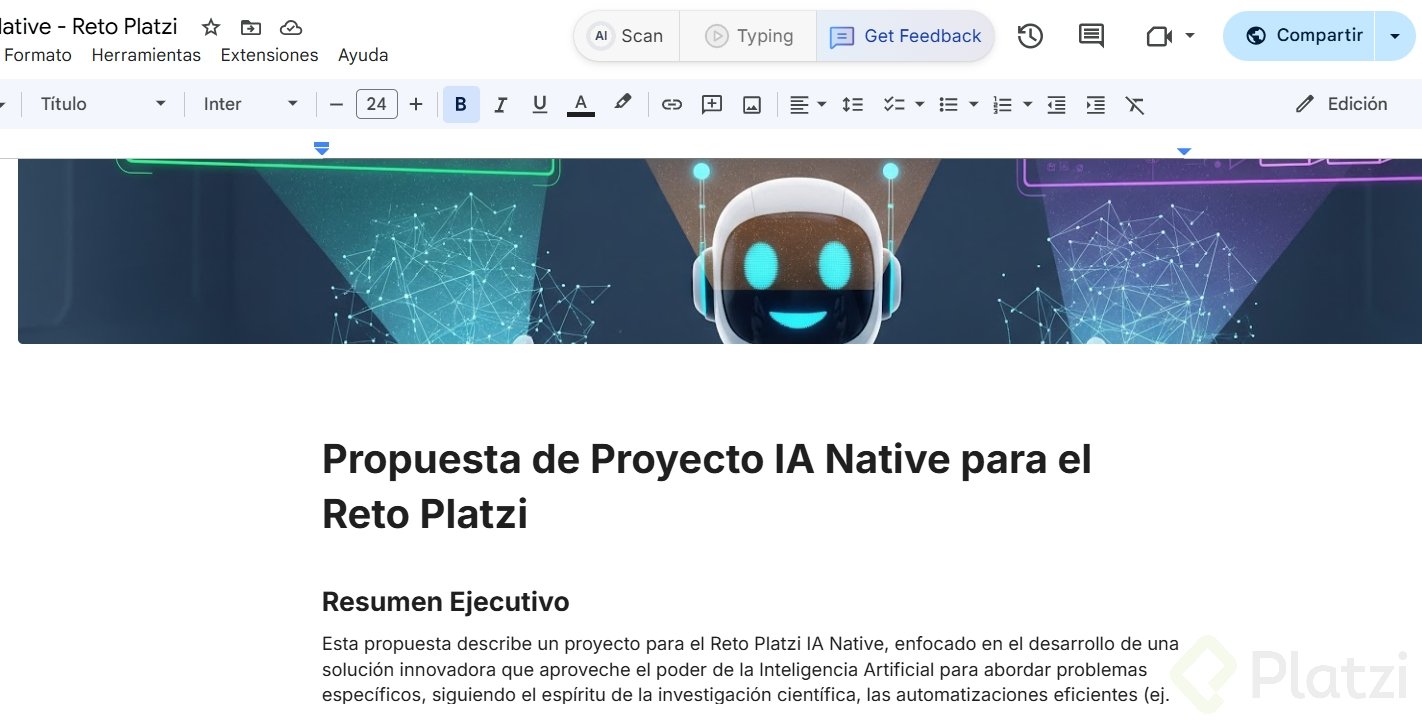The image size is (1422, 722).
Task: Select the right indent ruler marker
Action: pos(1184,151)
